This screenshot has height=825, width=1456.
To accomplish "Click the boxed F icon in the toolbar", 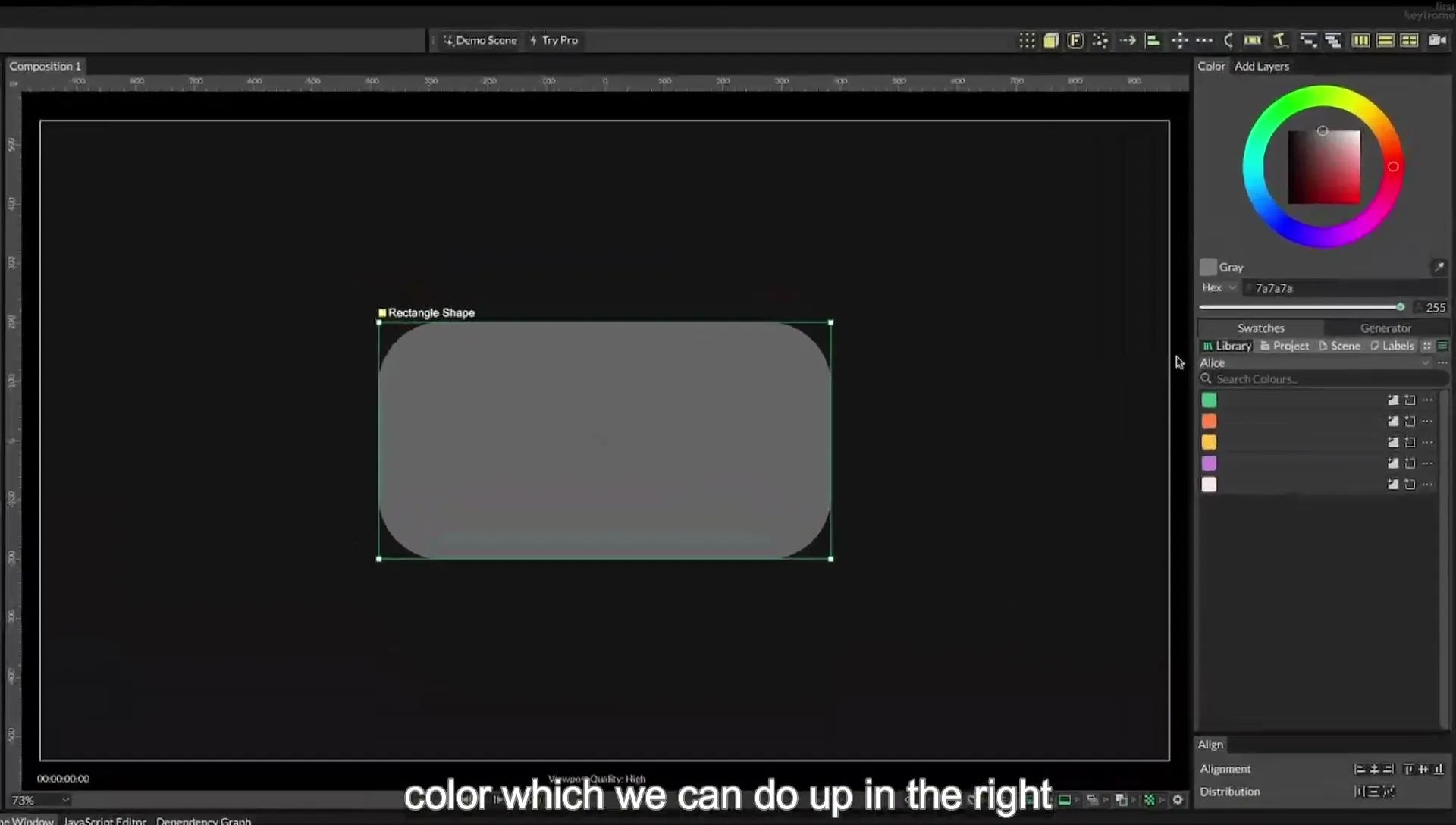I will click(1075, 40).
